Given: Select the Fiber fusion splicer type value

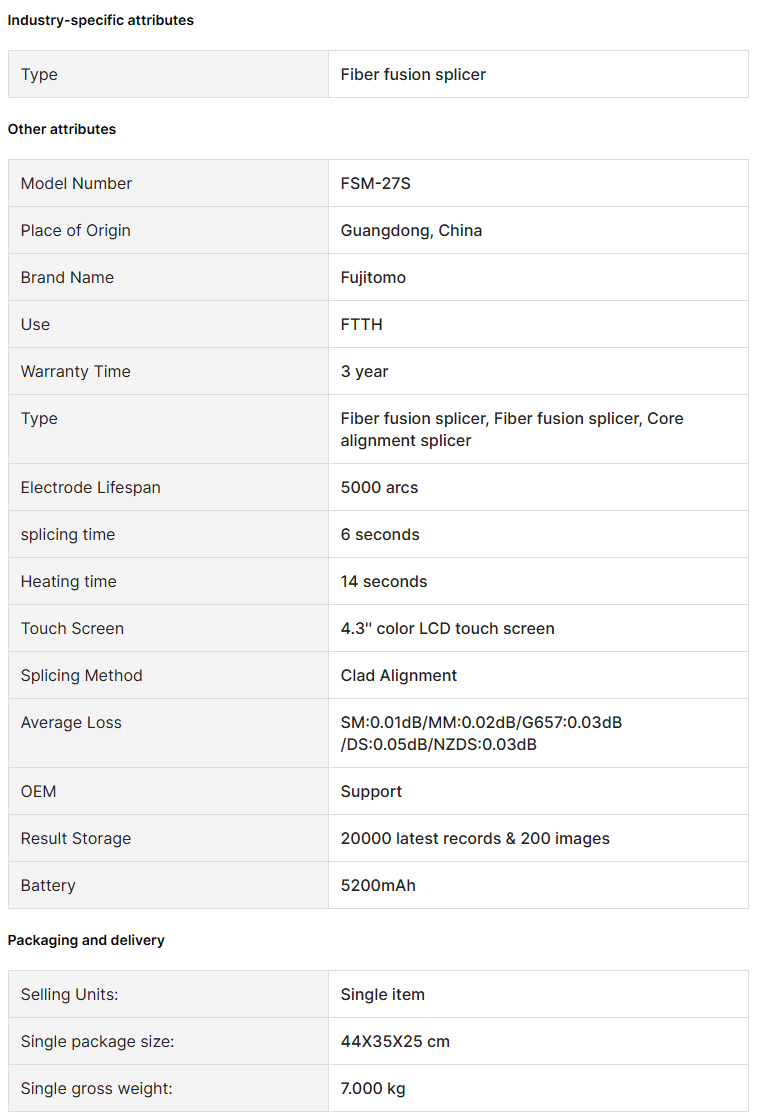Looking at the screenshot, I should click(x=413, y=74).
